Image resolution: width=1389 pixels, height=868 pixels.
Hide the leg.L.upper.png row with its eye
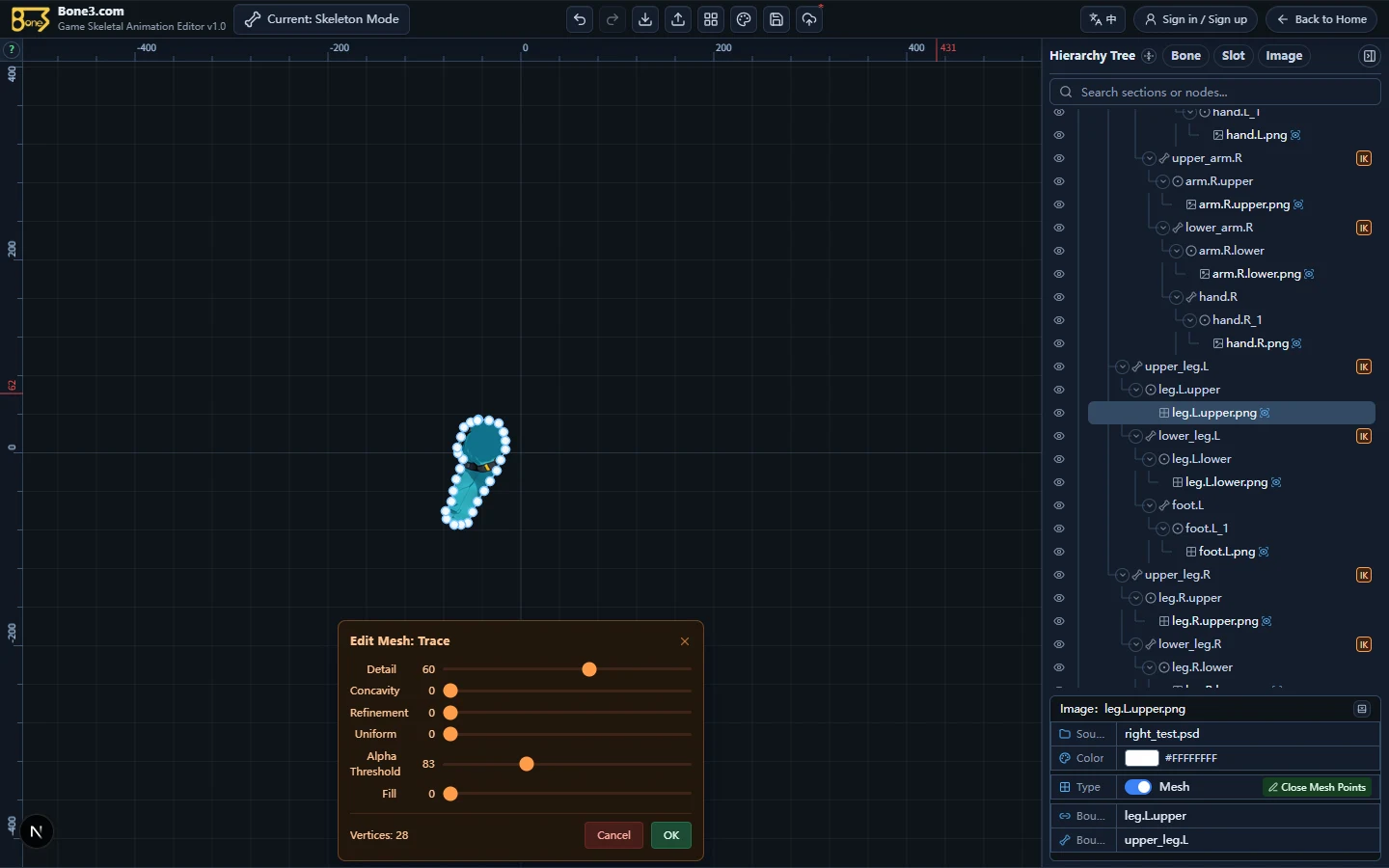[x=1059, y=413]
